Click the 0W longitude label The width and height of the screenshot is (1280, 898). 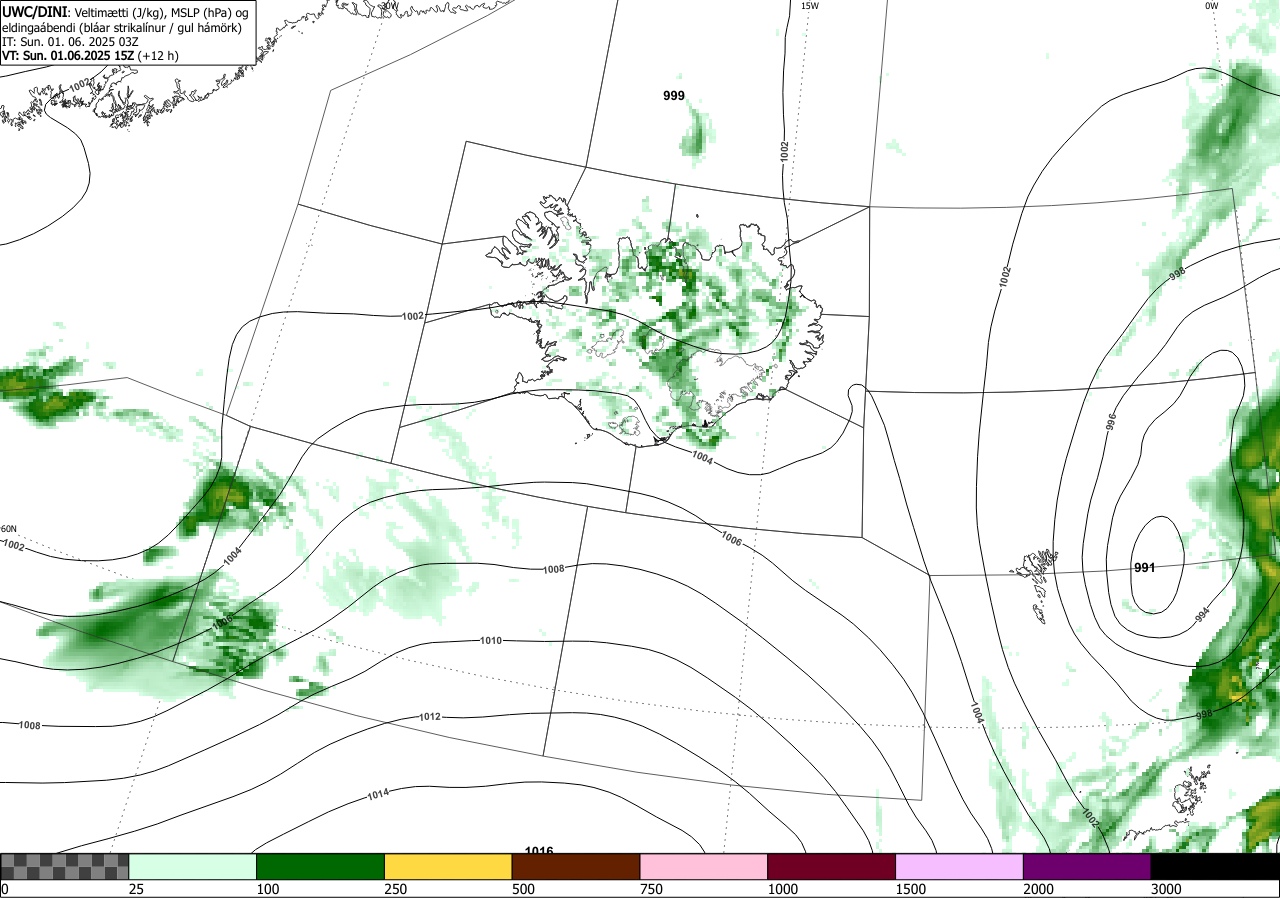point(1212,6)
